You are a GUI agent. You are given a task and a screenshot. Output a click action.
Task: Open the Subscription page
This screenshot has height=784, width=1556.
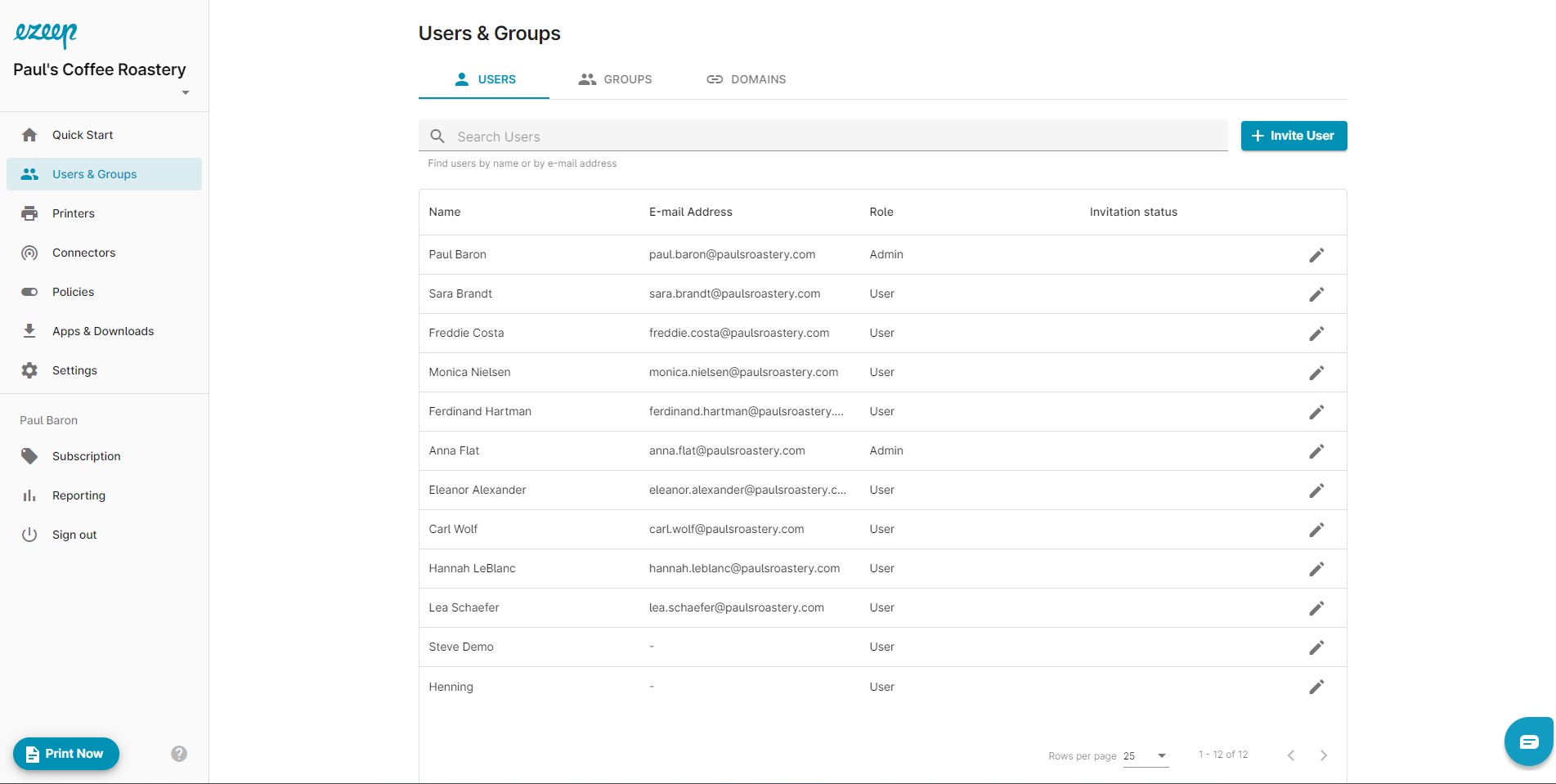coord(104,456)
